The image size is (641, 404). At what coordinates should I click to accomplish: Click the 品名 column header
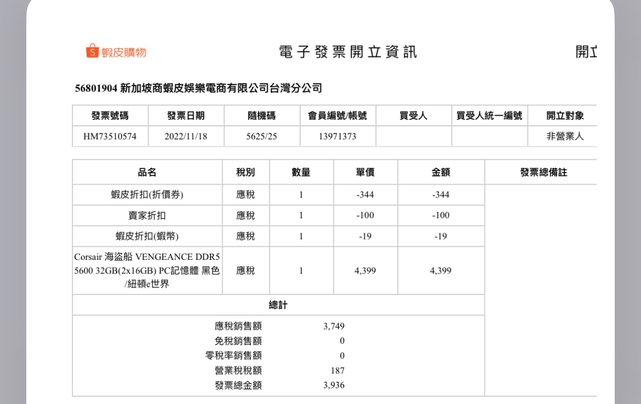(x=147, y=173)
